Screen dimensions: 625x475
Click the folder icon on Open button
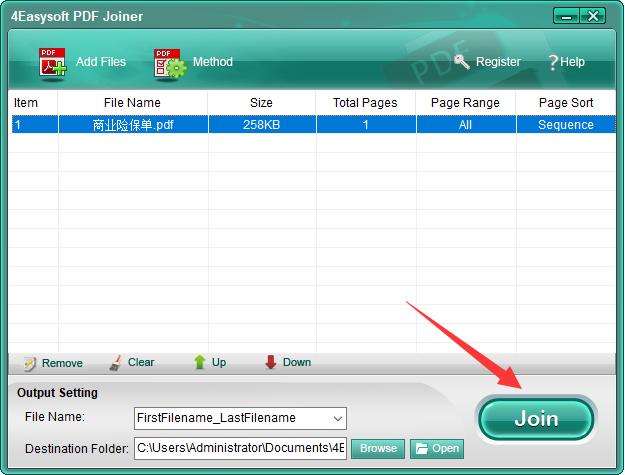pos(421,449)
